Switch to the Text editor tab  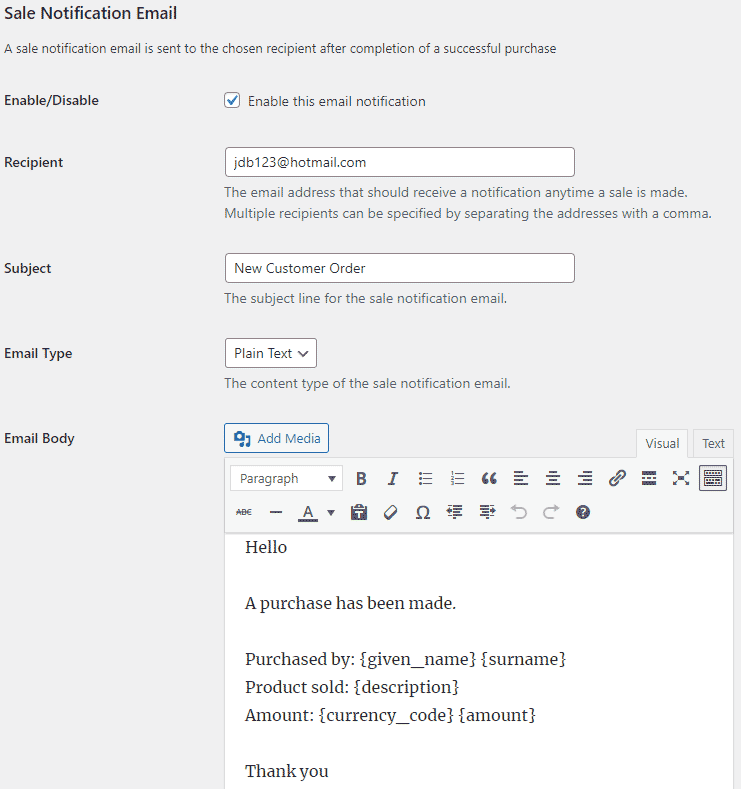[x=713, y=444]
